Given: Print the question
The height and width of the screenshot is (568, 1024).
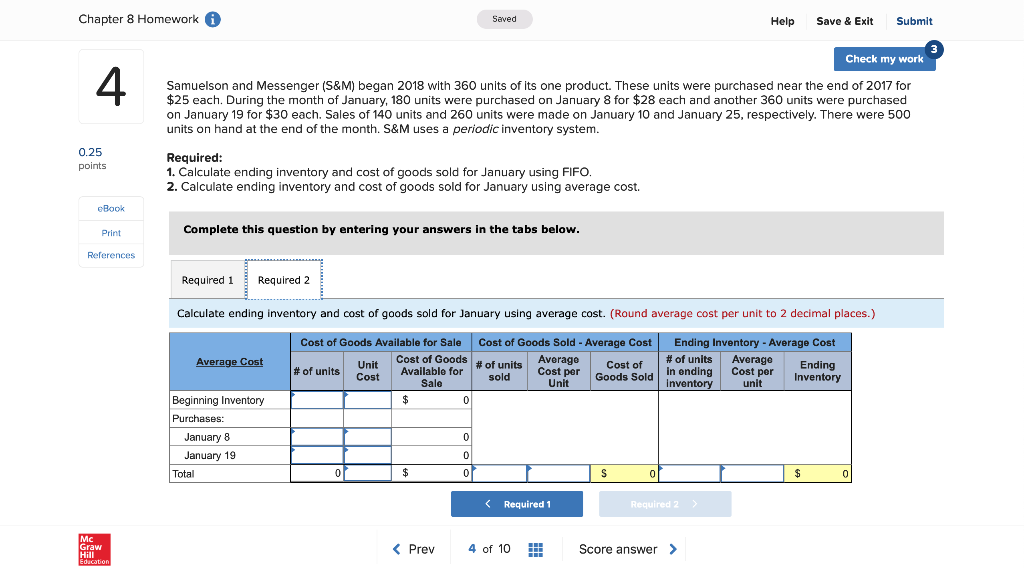Looking at the screenshot, I should coord(111,232).
